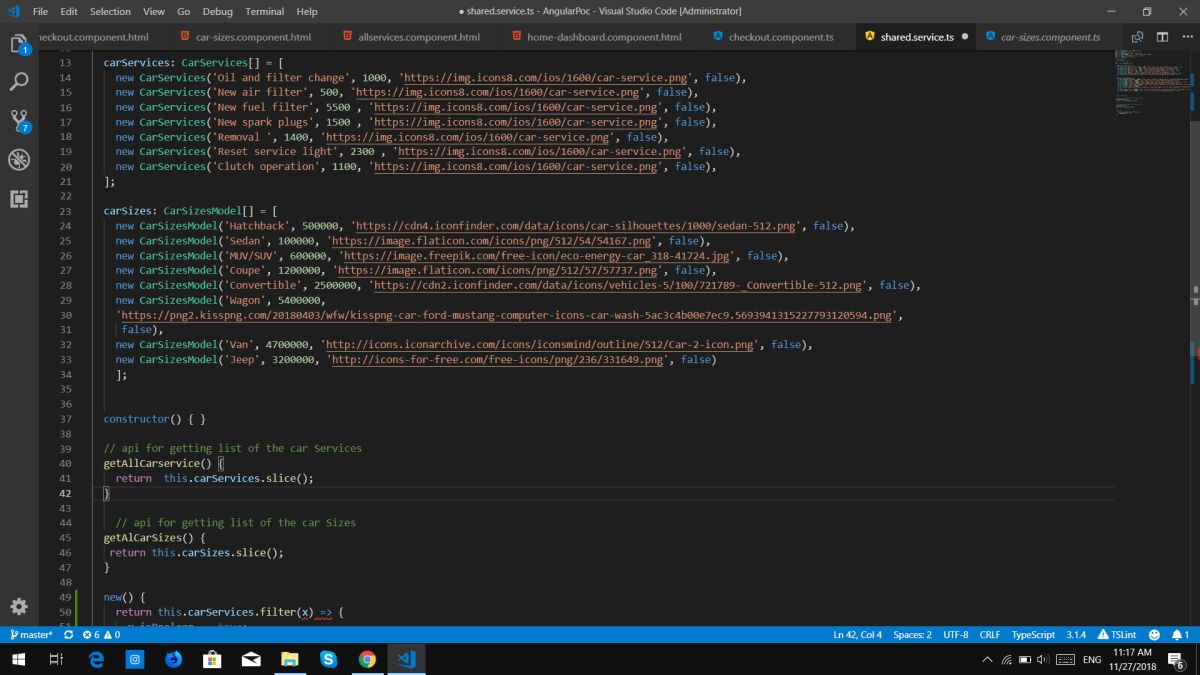Open the flaticon 54167.png URL on line 25

coord(492,241)
